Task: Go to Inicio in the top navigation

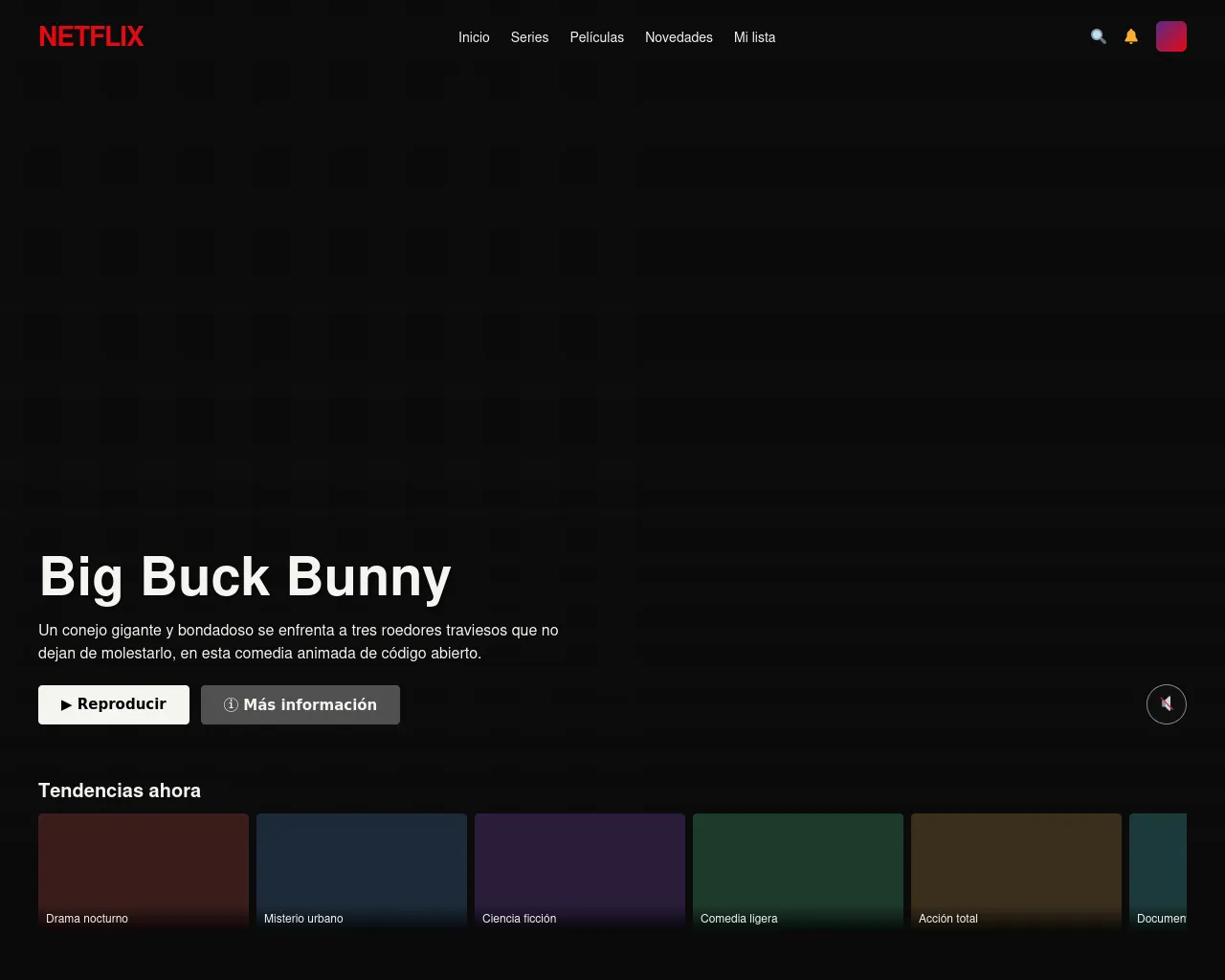Action: [474, 37]
